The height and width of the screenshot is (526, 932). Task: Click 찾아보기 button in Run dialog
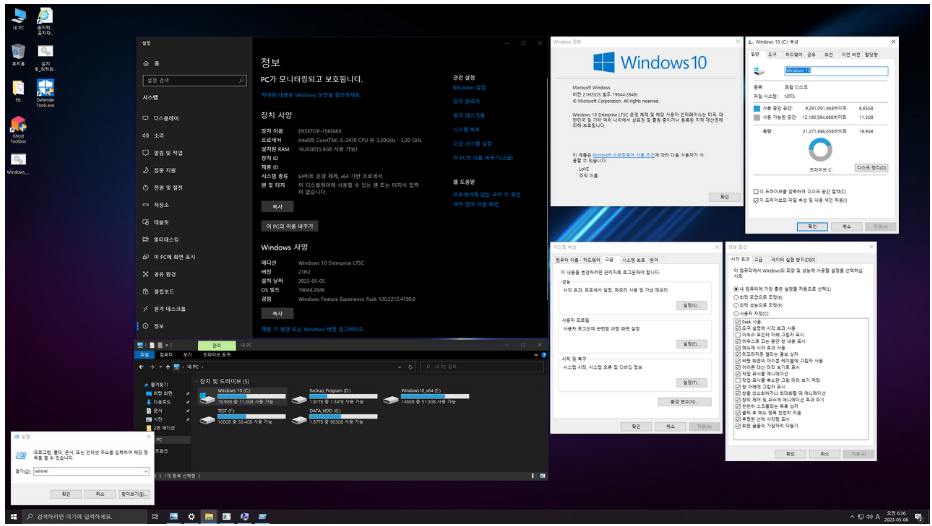(x=133, y=494)
